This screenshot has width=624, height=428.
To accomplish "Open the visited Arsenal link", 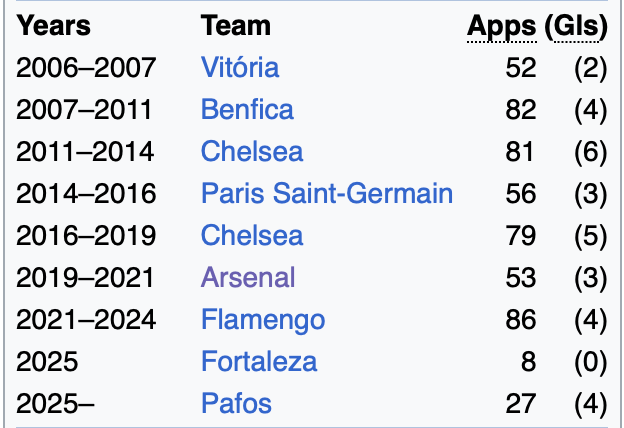I will [x=248, y=278].
